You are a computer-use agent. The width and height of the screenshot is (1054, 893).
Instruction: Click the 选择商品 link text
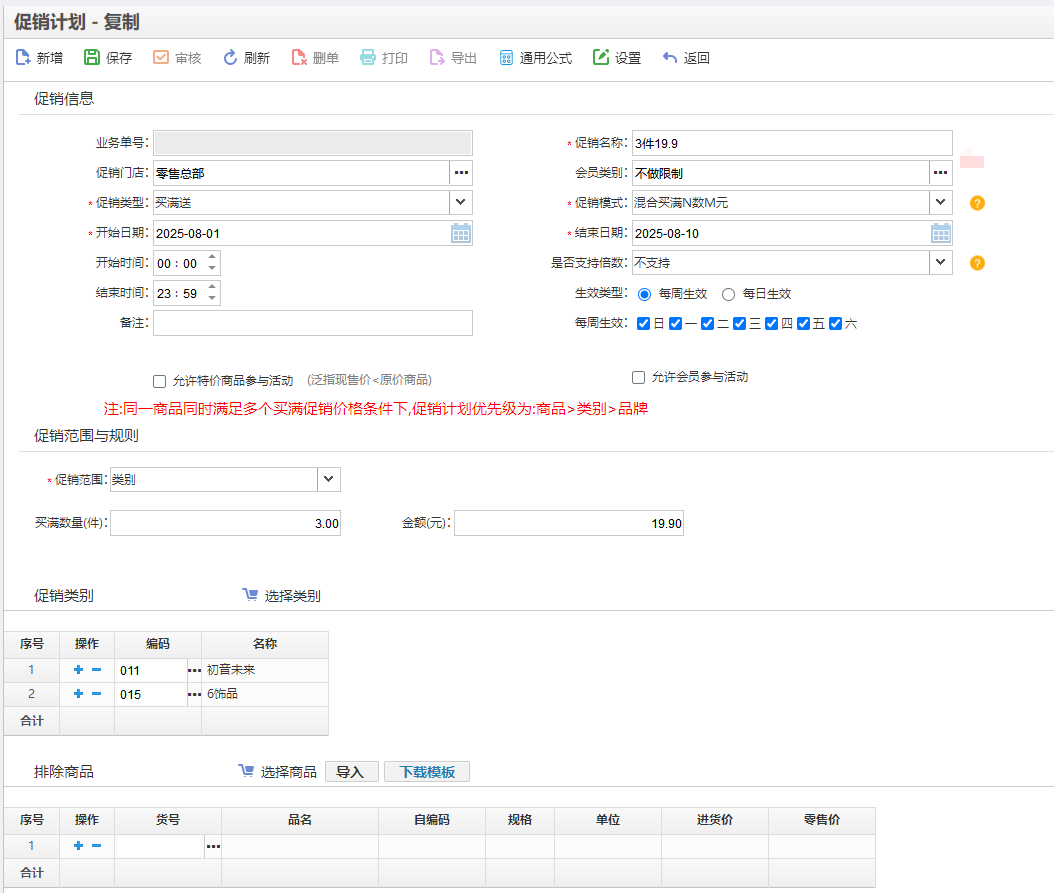coord(288,772)
